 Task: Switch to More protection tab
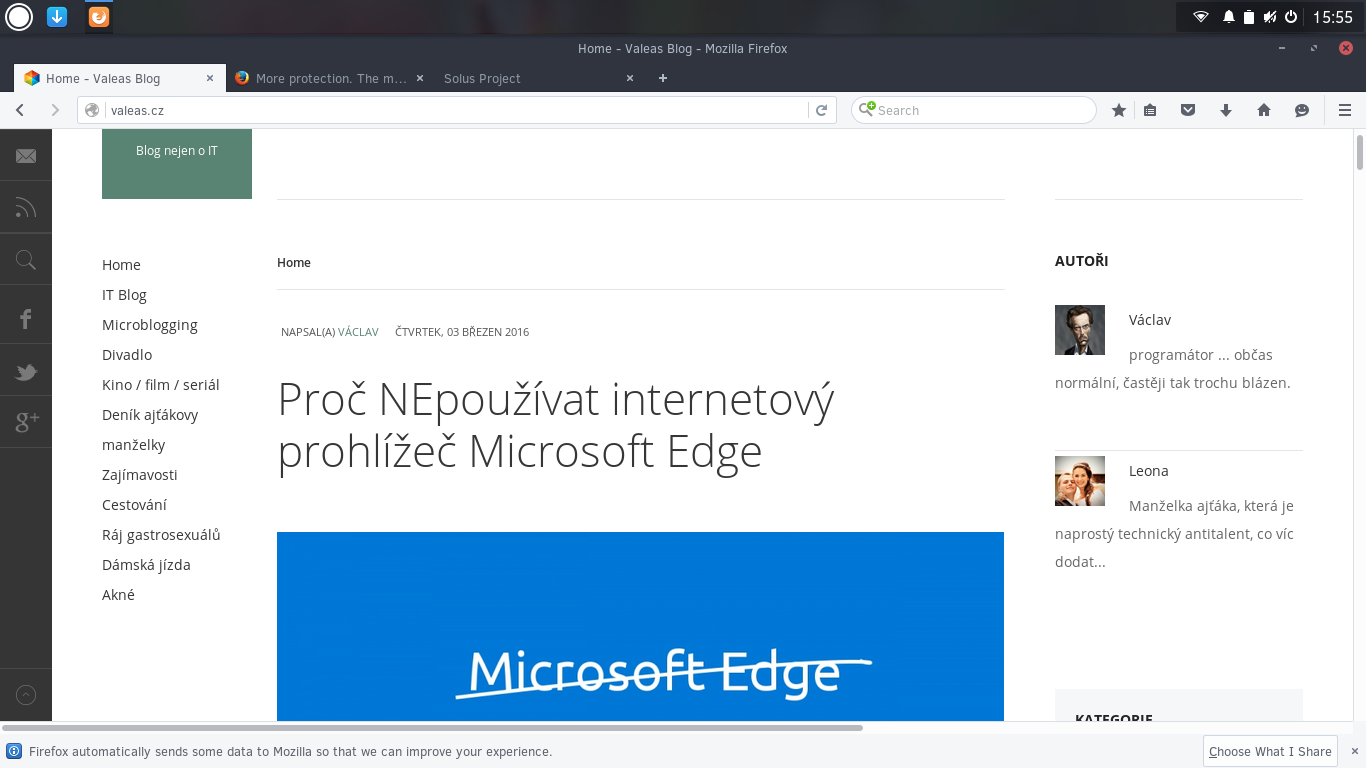point(329,78)
